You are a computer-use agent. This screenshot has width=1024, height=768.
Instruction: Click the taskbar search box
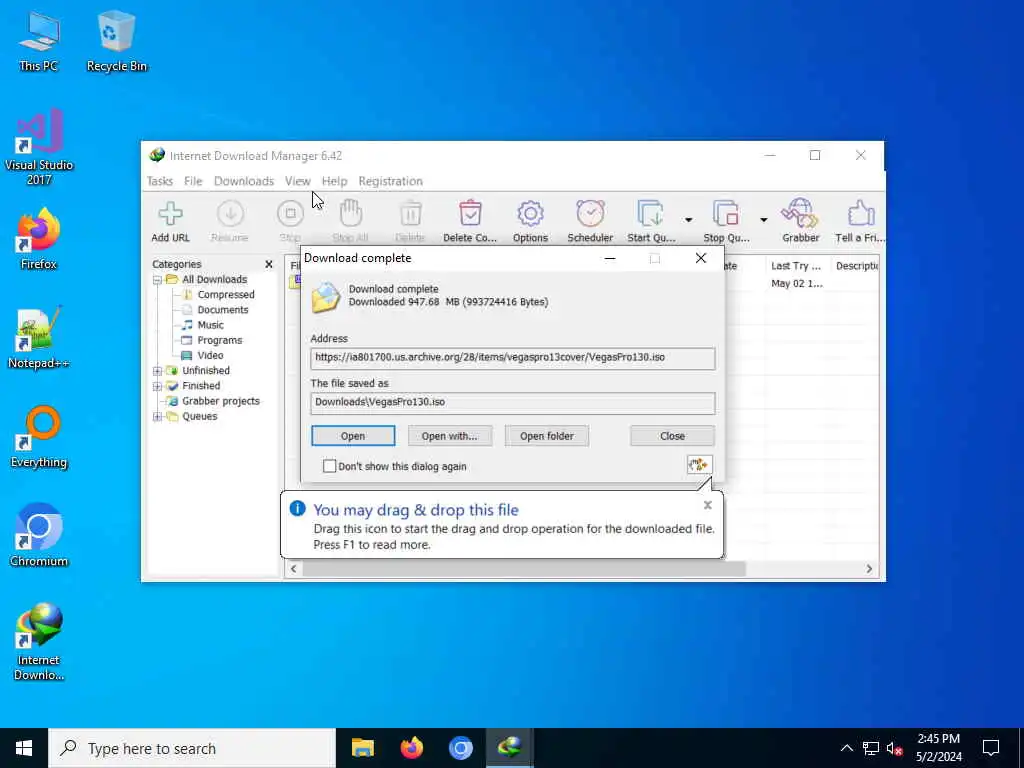(192, 748)
